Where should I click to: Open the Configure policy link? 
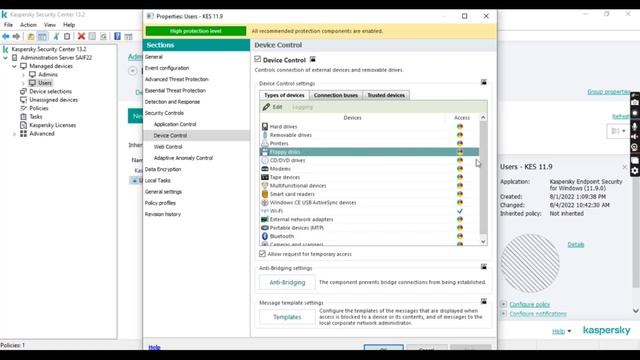tap(529, 304)
